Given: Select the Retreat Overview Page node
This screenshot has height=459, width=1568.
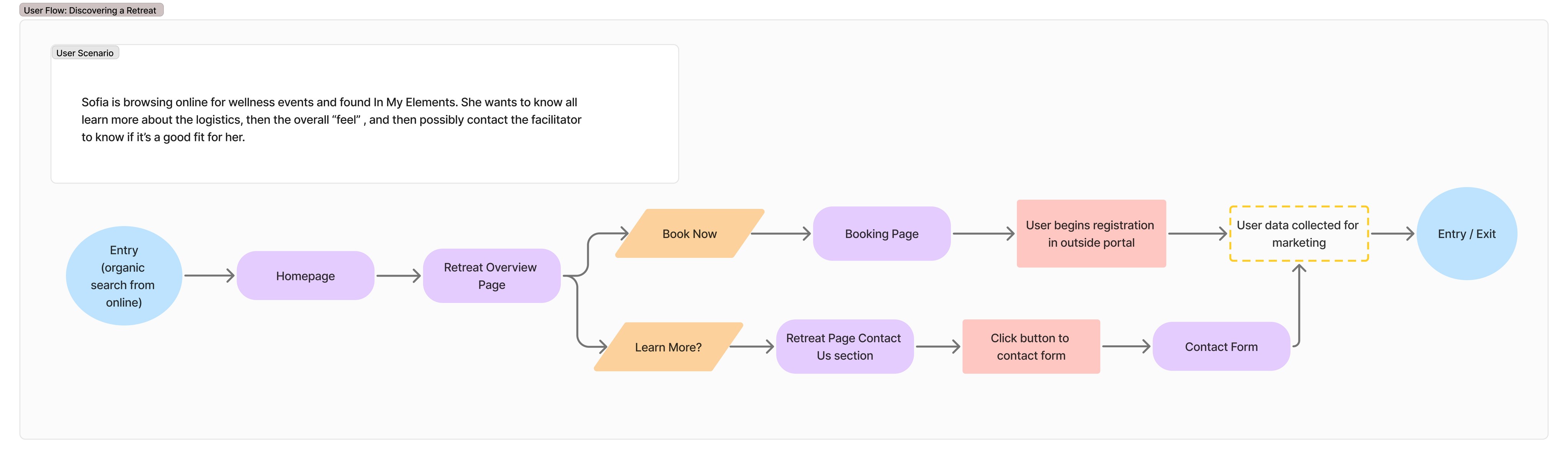Looking at the screenshot, I should (x=491, y=276).
